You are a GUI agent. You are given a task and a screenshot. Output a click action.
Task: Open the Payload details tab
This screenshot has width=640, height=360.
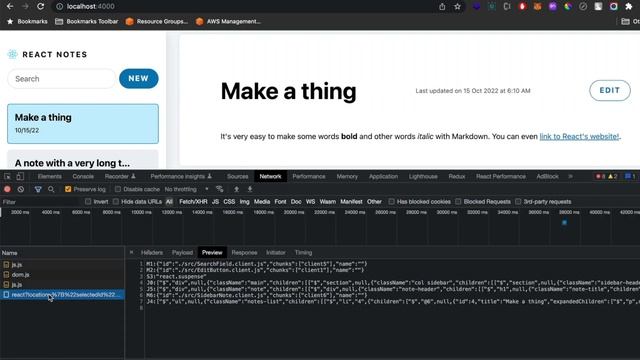pos(182,253)
